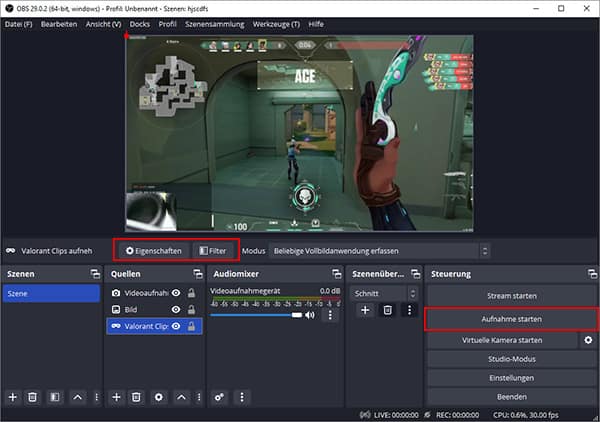Viewport: 600px width, 422px height.
Task: Delete the selected scene with trash icon
Action: tap(33, 397)
